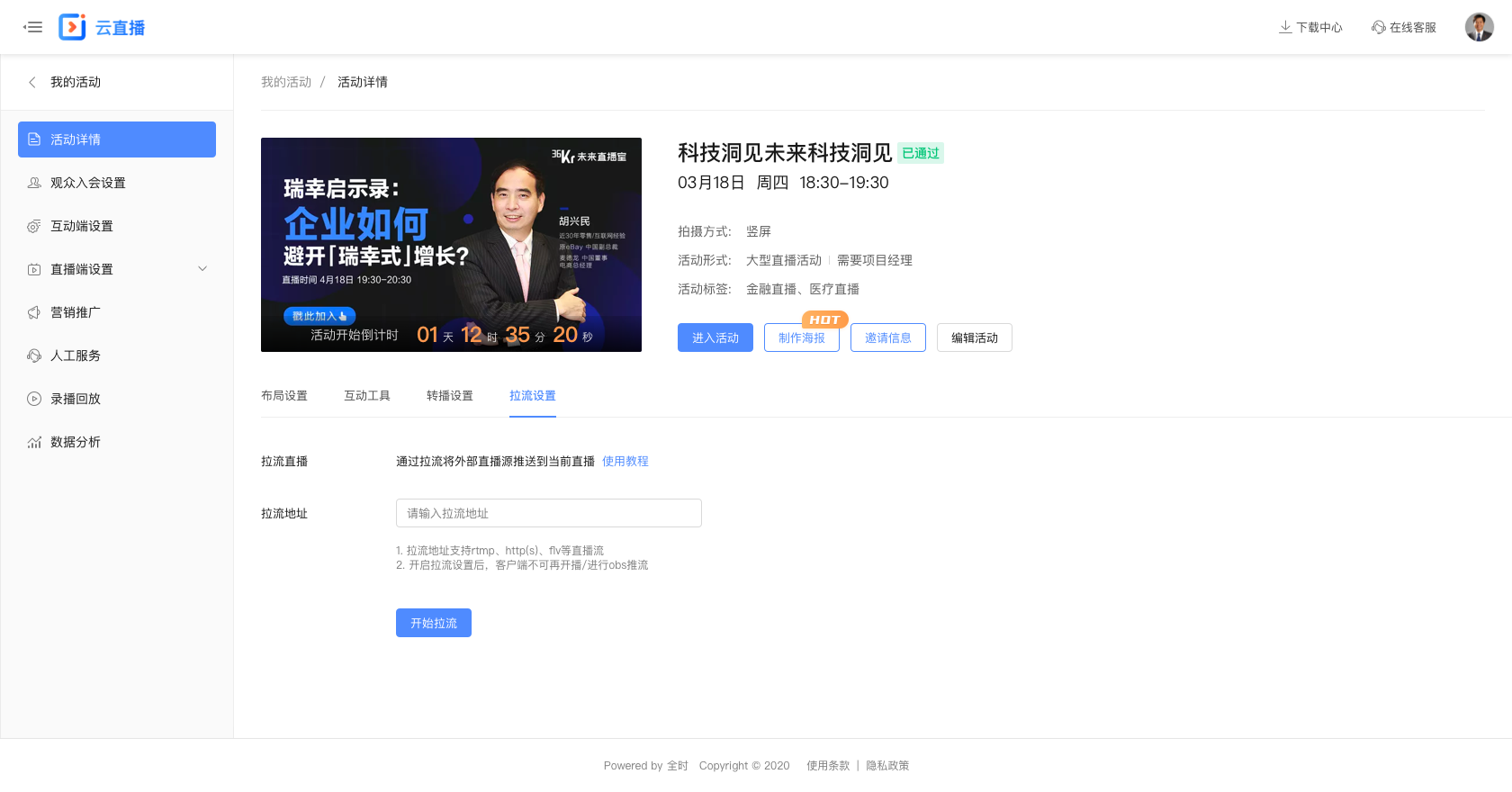Click the 云直播 logo icon
The width and height of the screenshot is (1512, 792).
click(72, 27)
